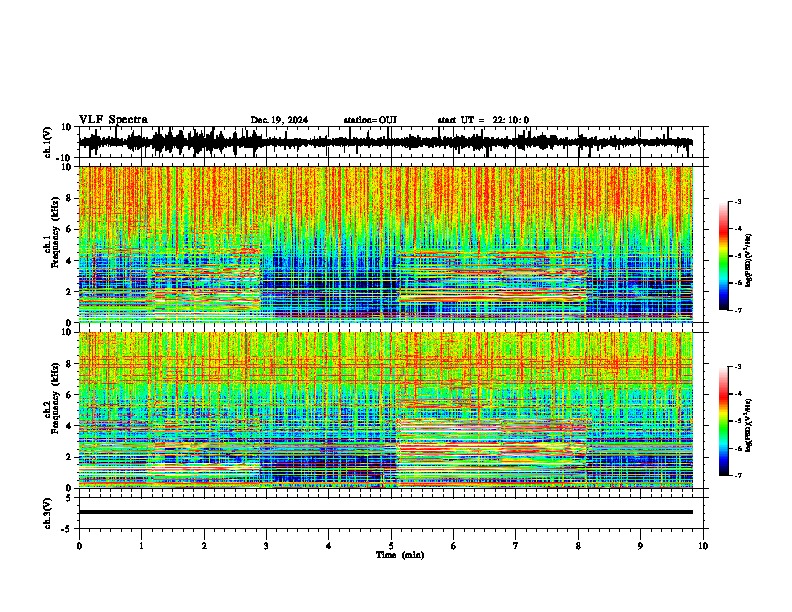Click time axis tick label '9'
The width and height of the screenshot is (792, 612).
640,546
